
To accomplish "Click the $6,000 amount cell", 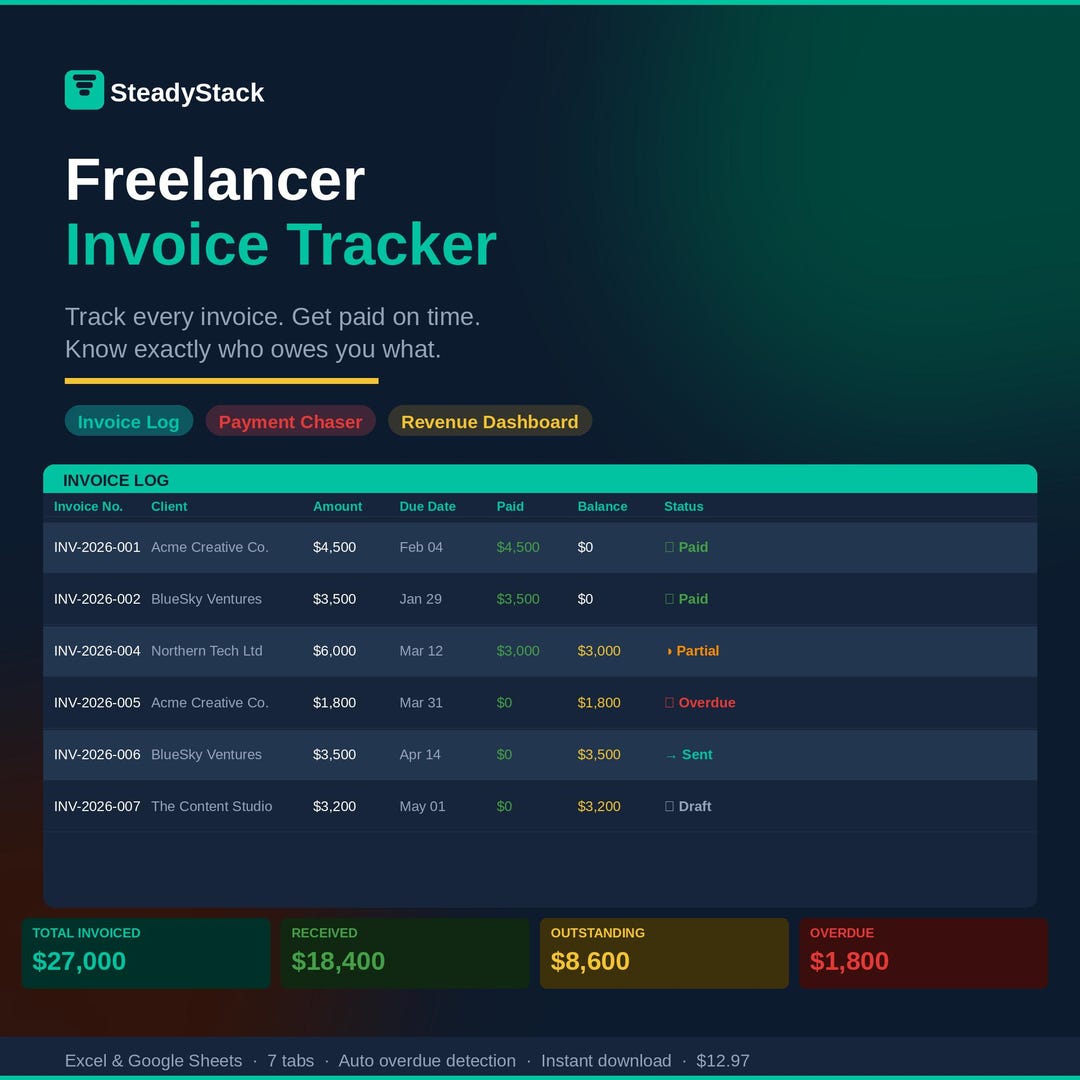I will [x=334, y=650].
